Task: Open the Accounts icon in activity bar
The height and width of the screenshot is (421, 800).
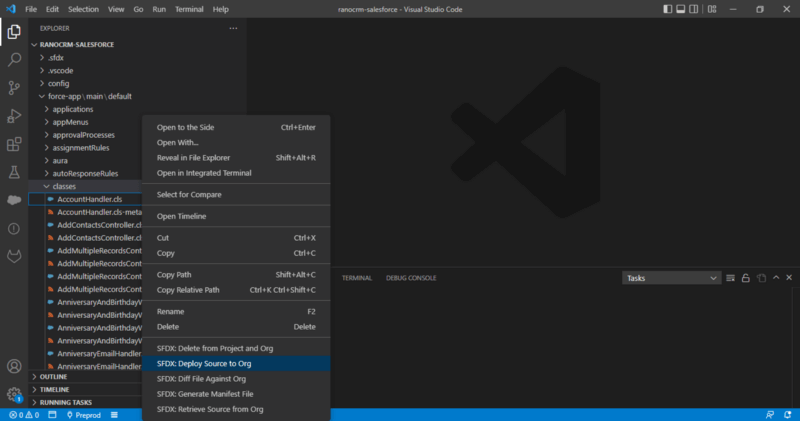Action: [14, 366]
